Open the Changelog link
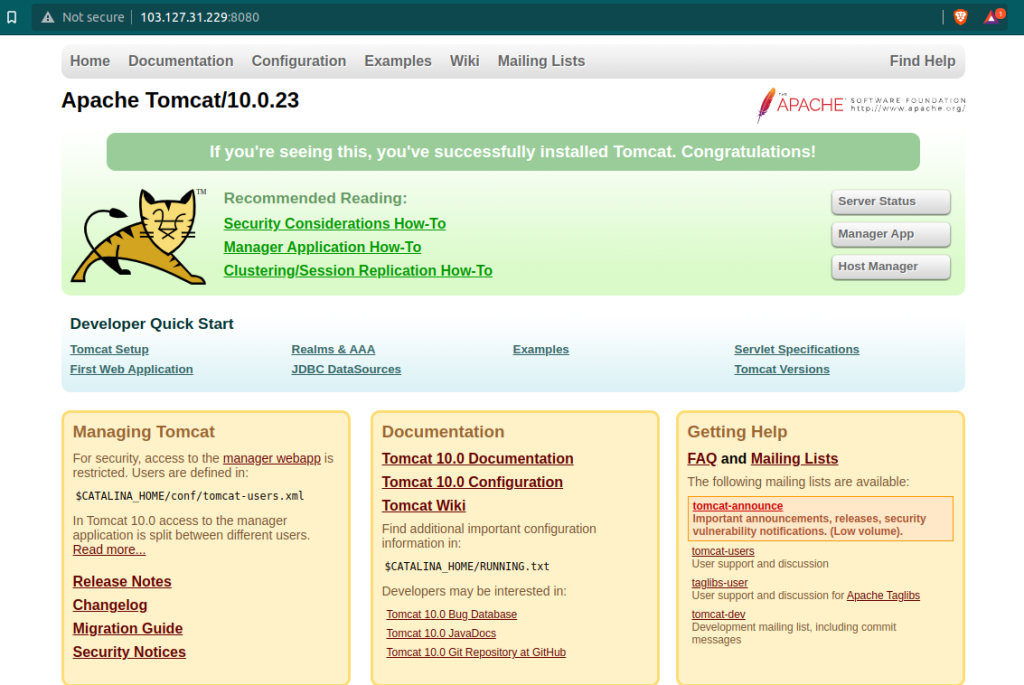This screenshot has width=1024, height=685. click(110, 605)
